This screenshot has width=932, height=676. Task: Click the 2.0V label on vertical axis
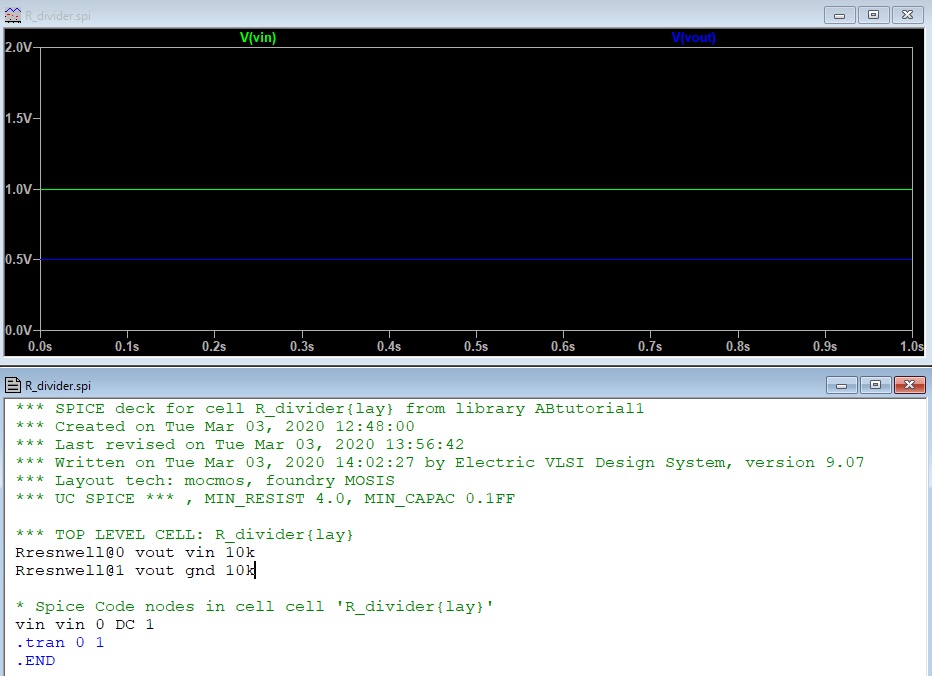pyautogui.click(x=20, y=47)
